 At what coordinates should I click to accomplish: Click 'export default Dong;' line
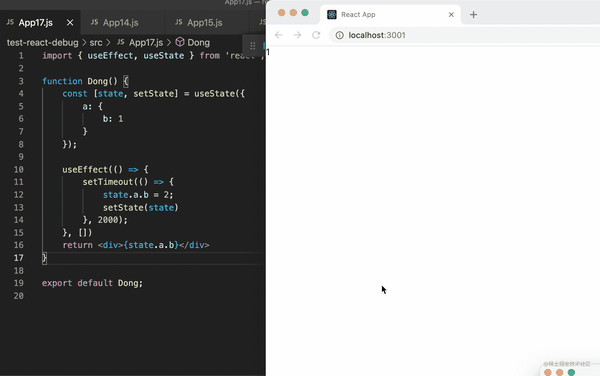[92, 283]
